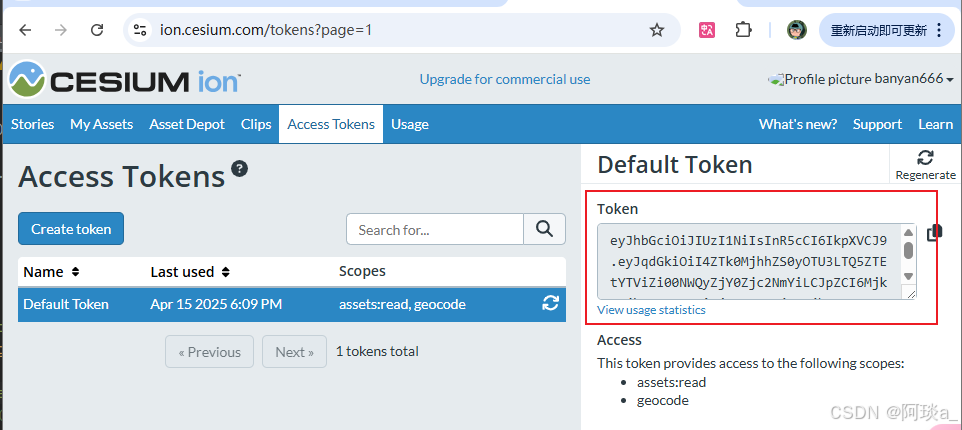Open the What's new? link

[798, 124]
